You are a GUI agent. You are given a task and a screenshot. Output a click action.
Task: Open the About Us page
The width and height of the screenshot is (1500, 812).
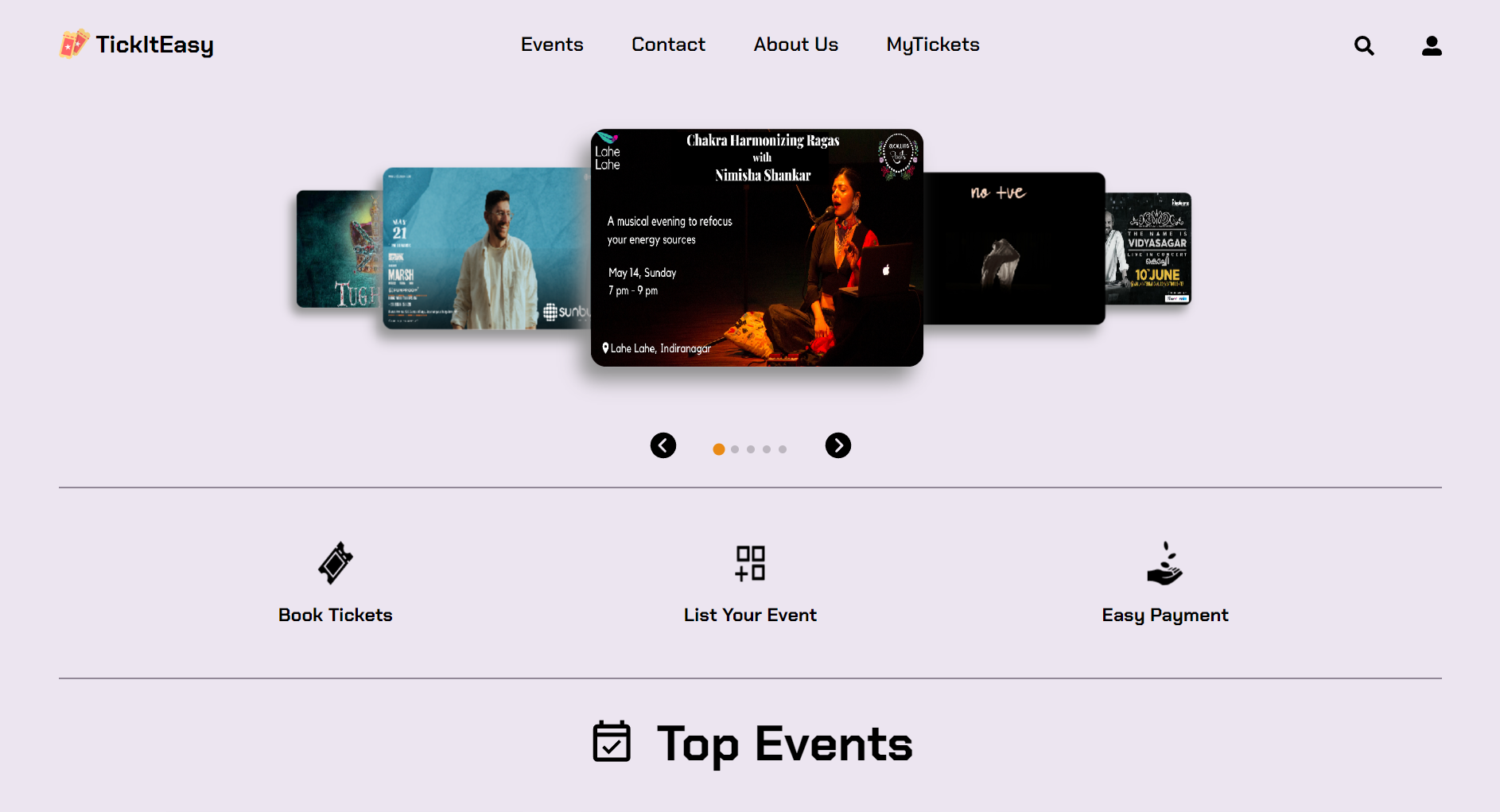pyautogui.click(x=795, y=45)
